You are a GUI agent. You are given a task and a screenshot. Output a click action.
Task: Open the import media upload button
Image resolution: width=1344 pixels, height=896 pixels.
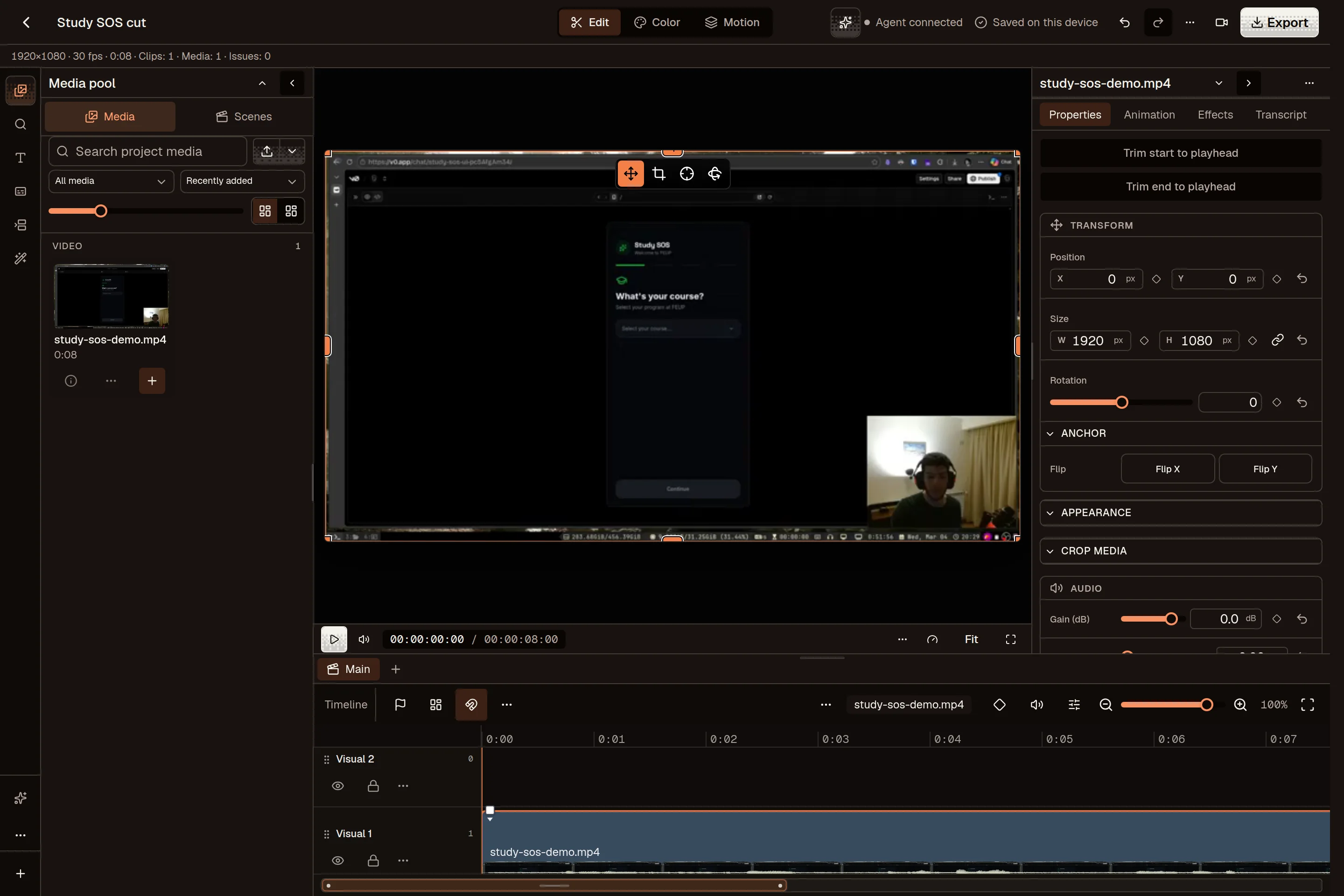pos(267,151)
